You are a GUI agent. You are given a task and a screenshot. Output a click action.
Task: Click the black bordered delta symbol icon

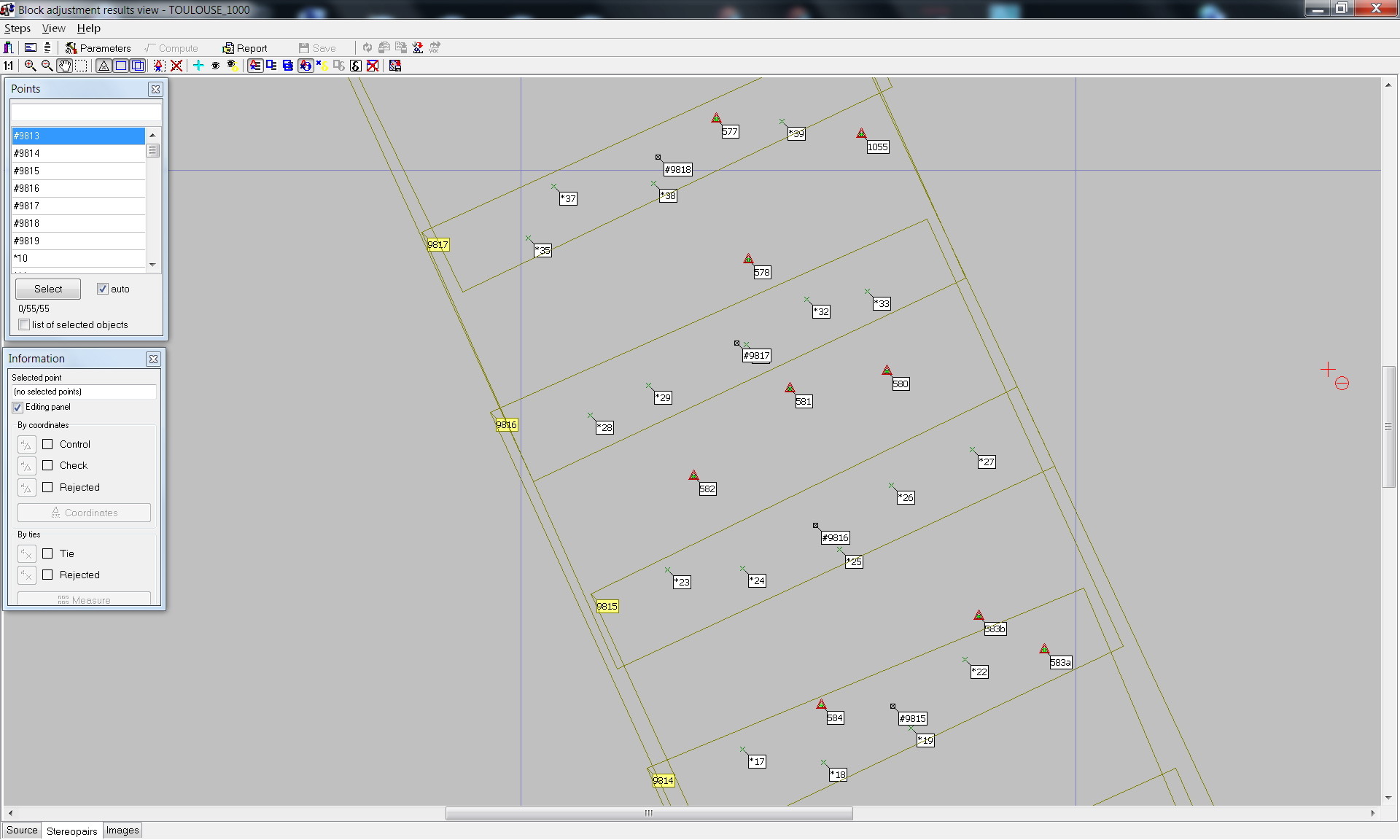tap(356, 66)
